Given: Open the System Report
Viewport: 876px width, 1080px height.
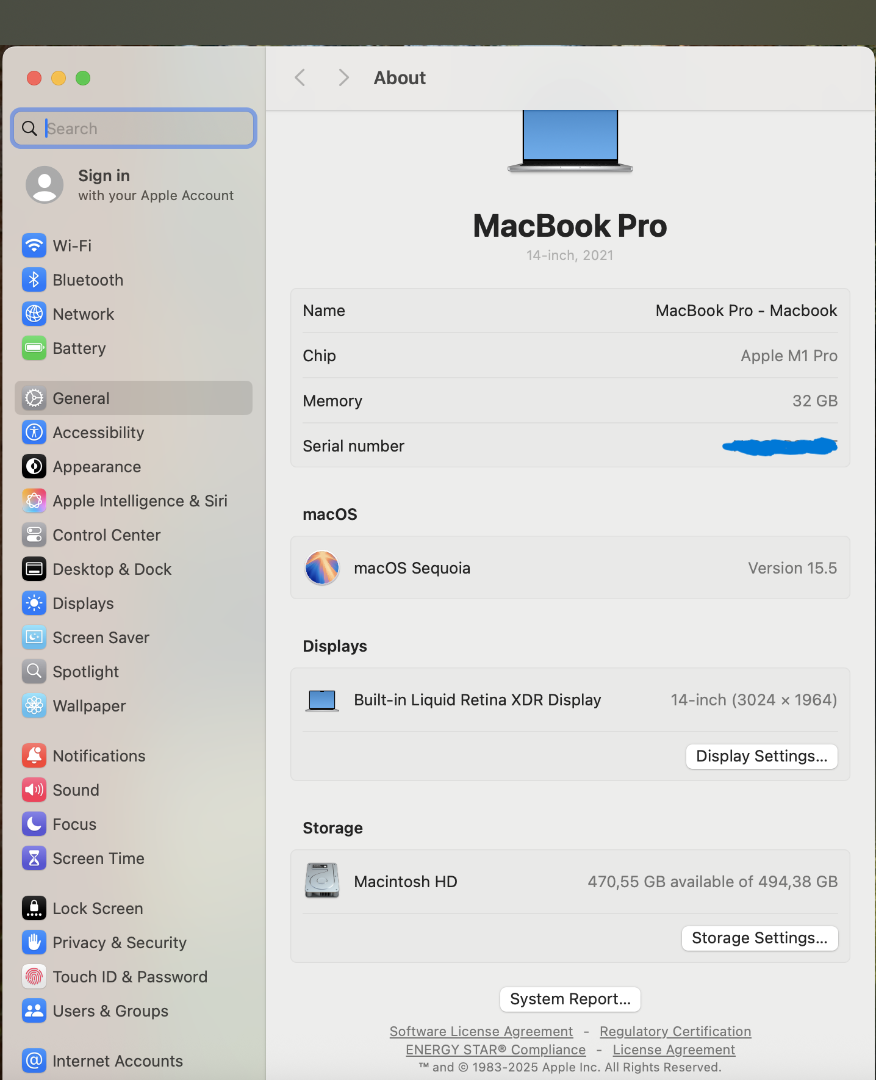Looking at the screenshot, I should click(570, 999).
